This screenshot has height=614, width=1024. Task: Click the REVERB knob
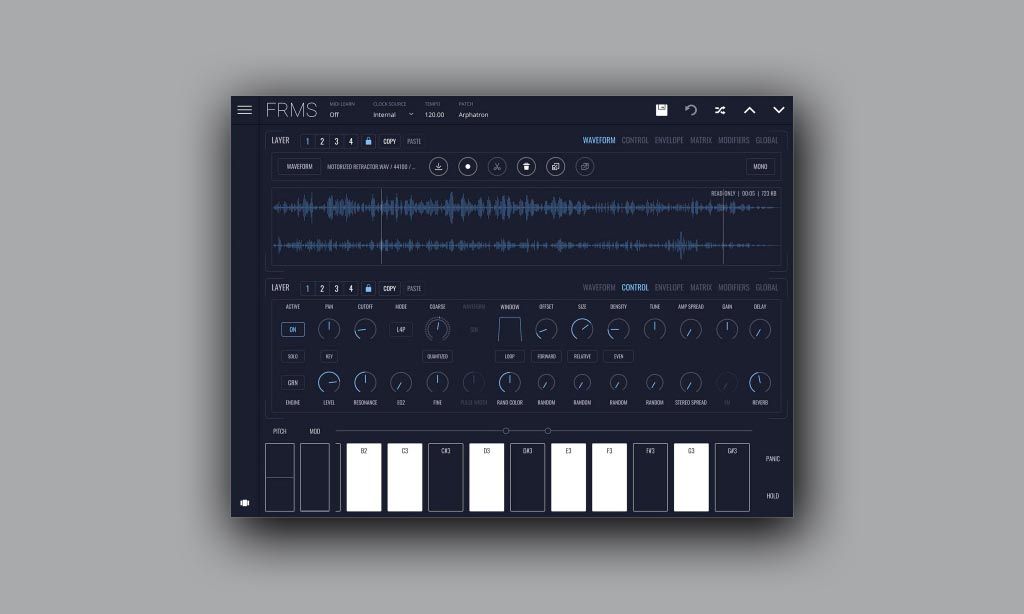point(760,382)
